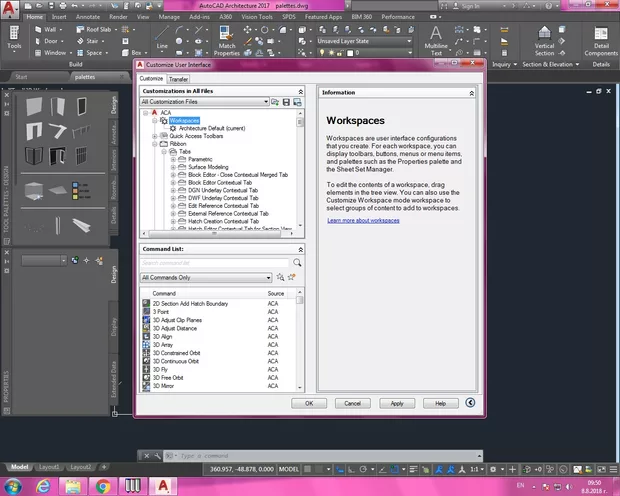Click the find command magnifier icon
Viewport: 620px width, 496px height.
(298, 263)
